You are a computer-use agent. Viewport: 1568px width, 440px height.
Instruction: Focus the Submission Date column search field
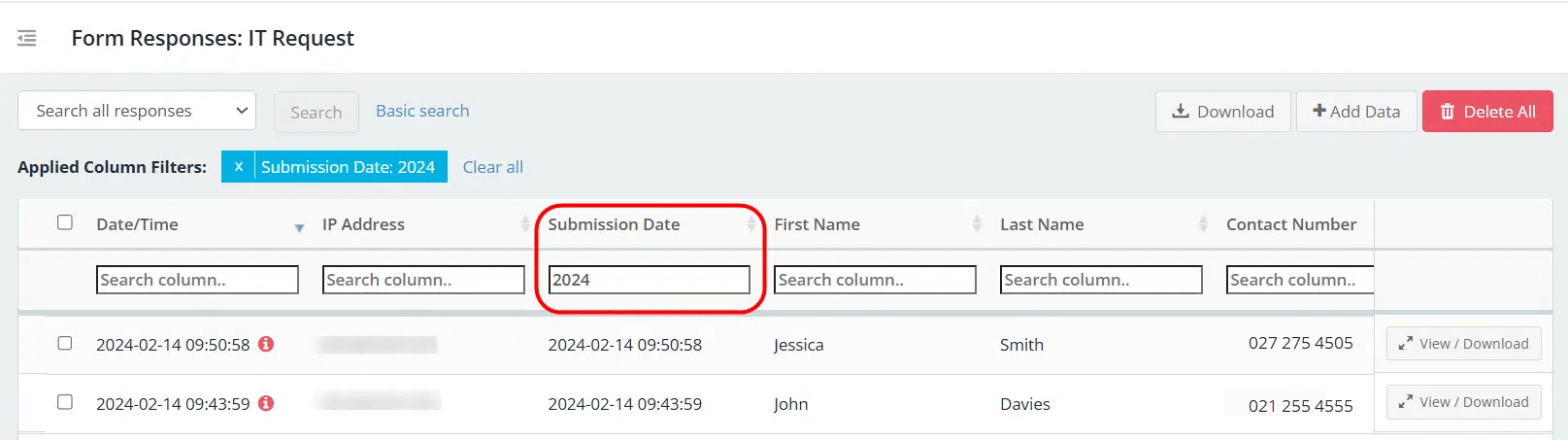point(650,280)
